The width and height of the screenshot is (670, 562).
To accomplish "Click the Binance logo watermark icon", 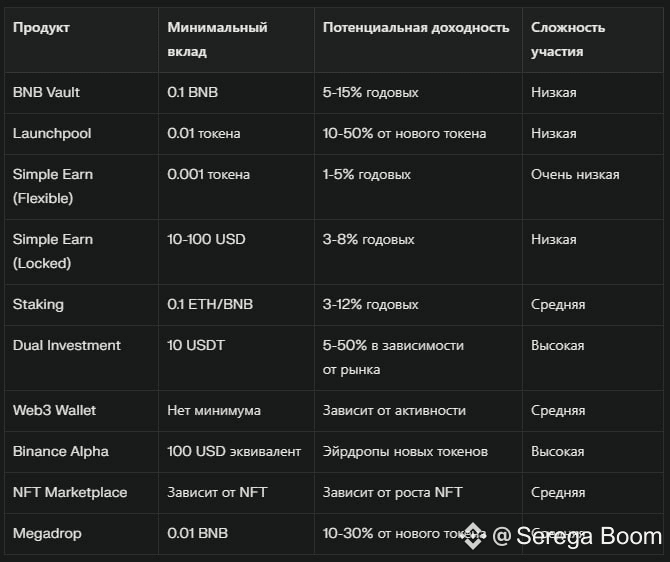I will click(473, 536).
